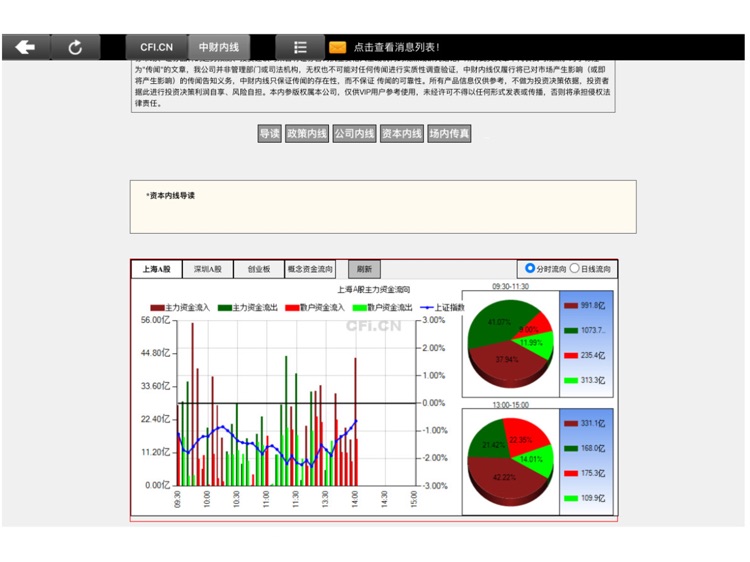Switch to the 深圳A股 tab
Viewport: 750px width, 562px height.
point(208,269)
